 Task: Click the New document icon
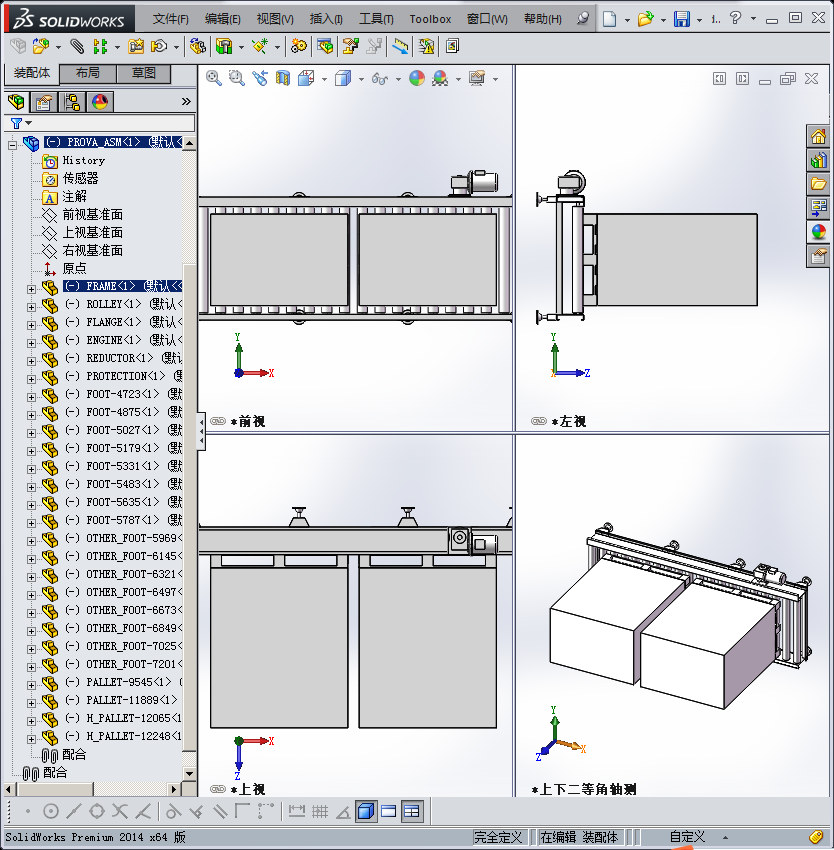pyautogui.click(x=610, y=19)
